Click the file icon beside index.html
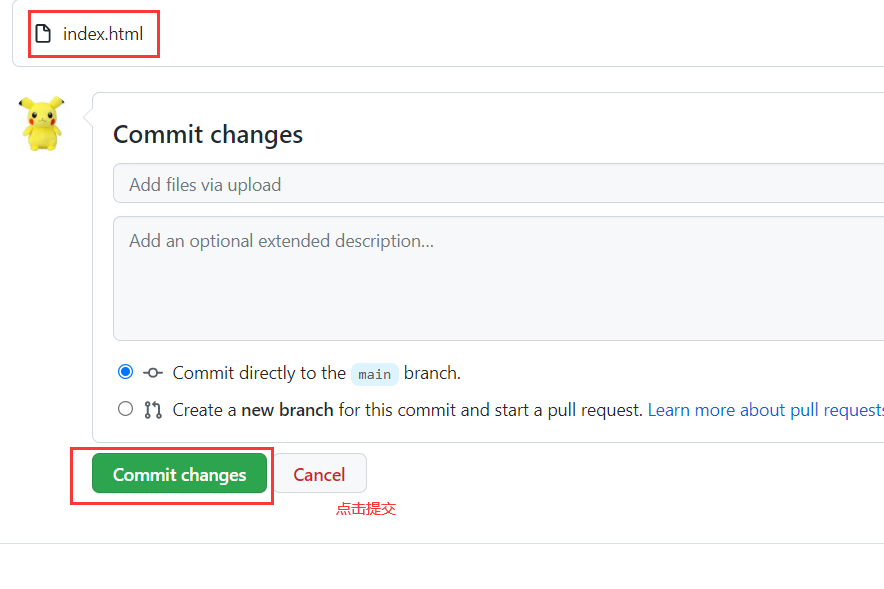The height and width of the screenshot is (589, 884). pos(43,34)
